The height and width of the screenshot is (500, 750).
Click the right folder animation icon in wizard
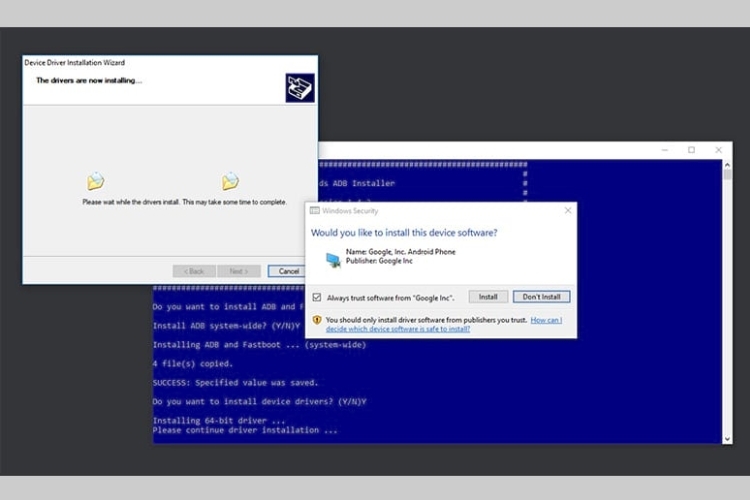(230, 181)
